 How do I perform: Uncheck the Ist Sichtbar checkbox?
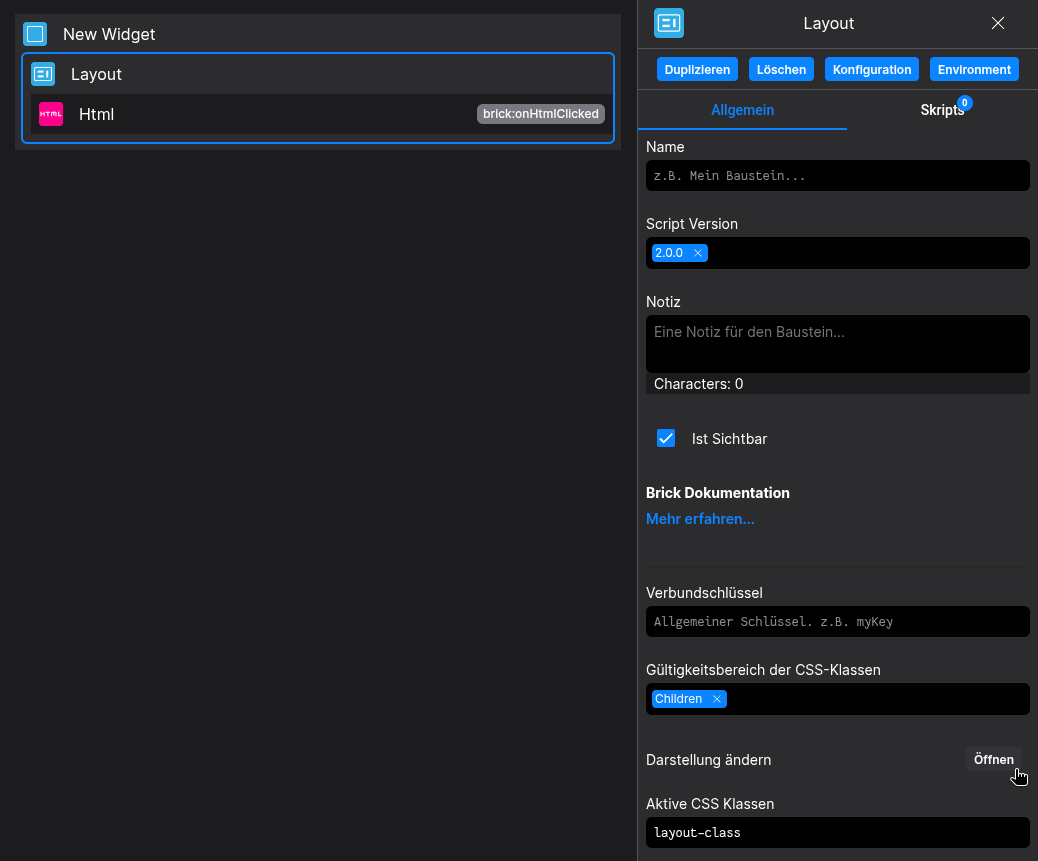(x=666, y=438)
